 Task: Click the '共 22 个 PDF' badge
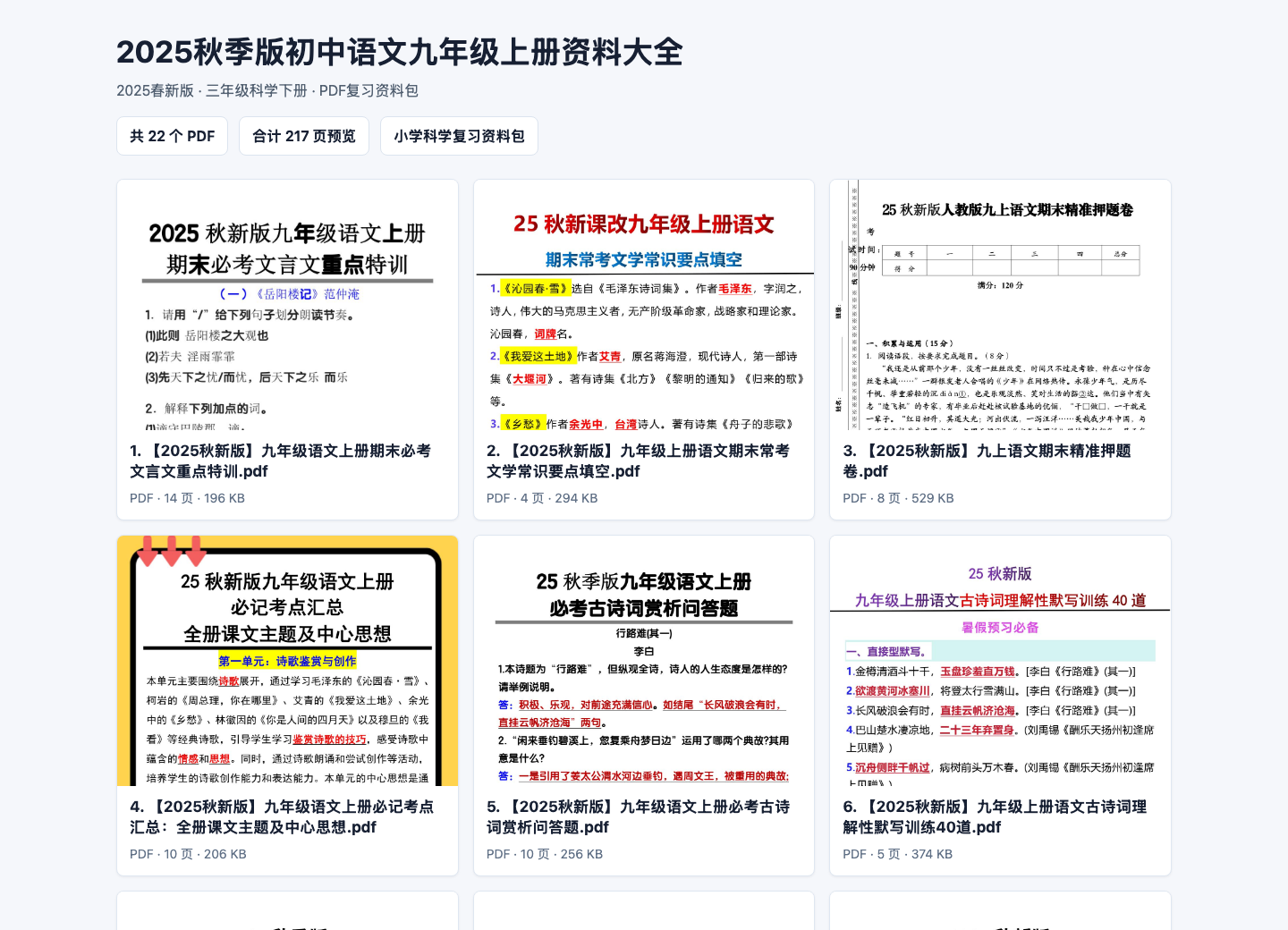tap(172, 136)
